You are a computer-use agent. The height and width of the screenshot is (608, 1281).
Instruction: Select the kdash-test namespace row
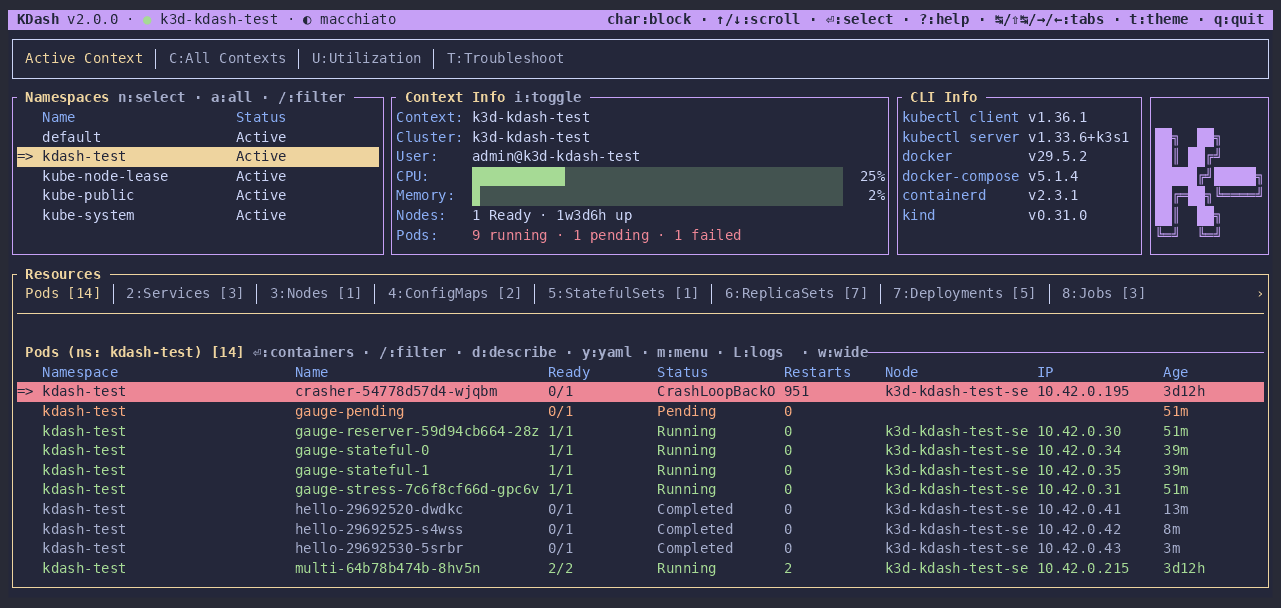pyautogui.click(x=198, y=156)
